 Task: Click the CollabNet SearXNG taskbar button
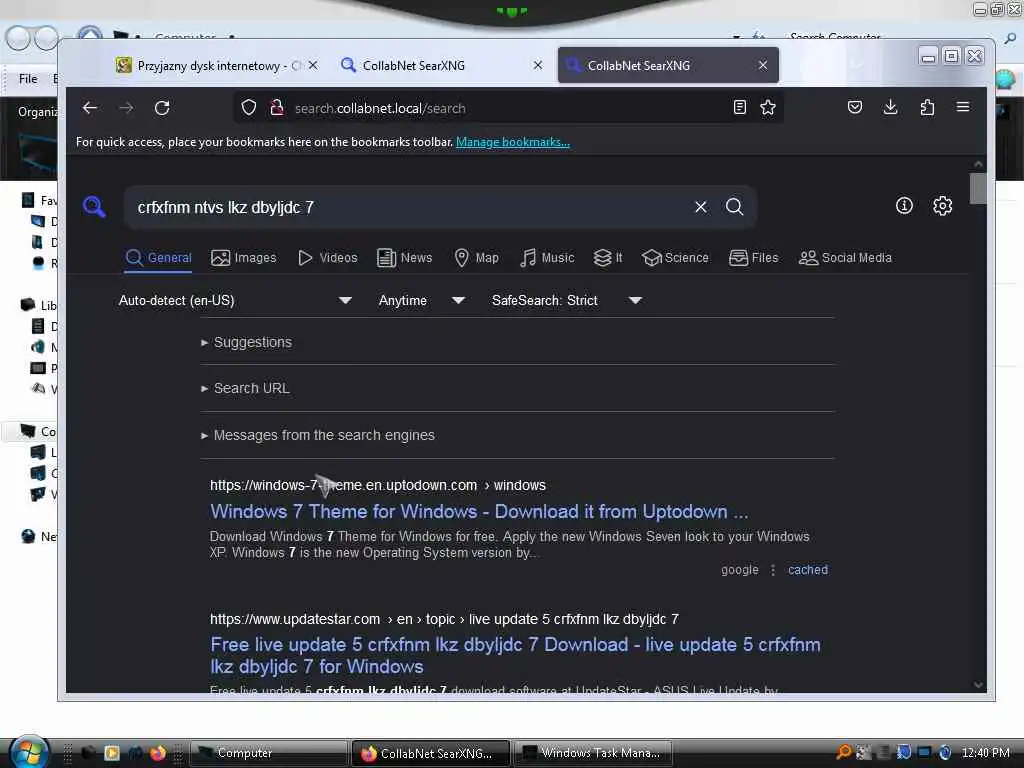click(431, 753)
